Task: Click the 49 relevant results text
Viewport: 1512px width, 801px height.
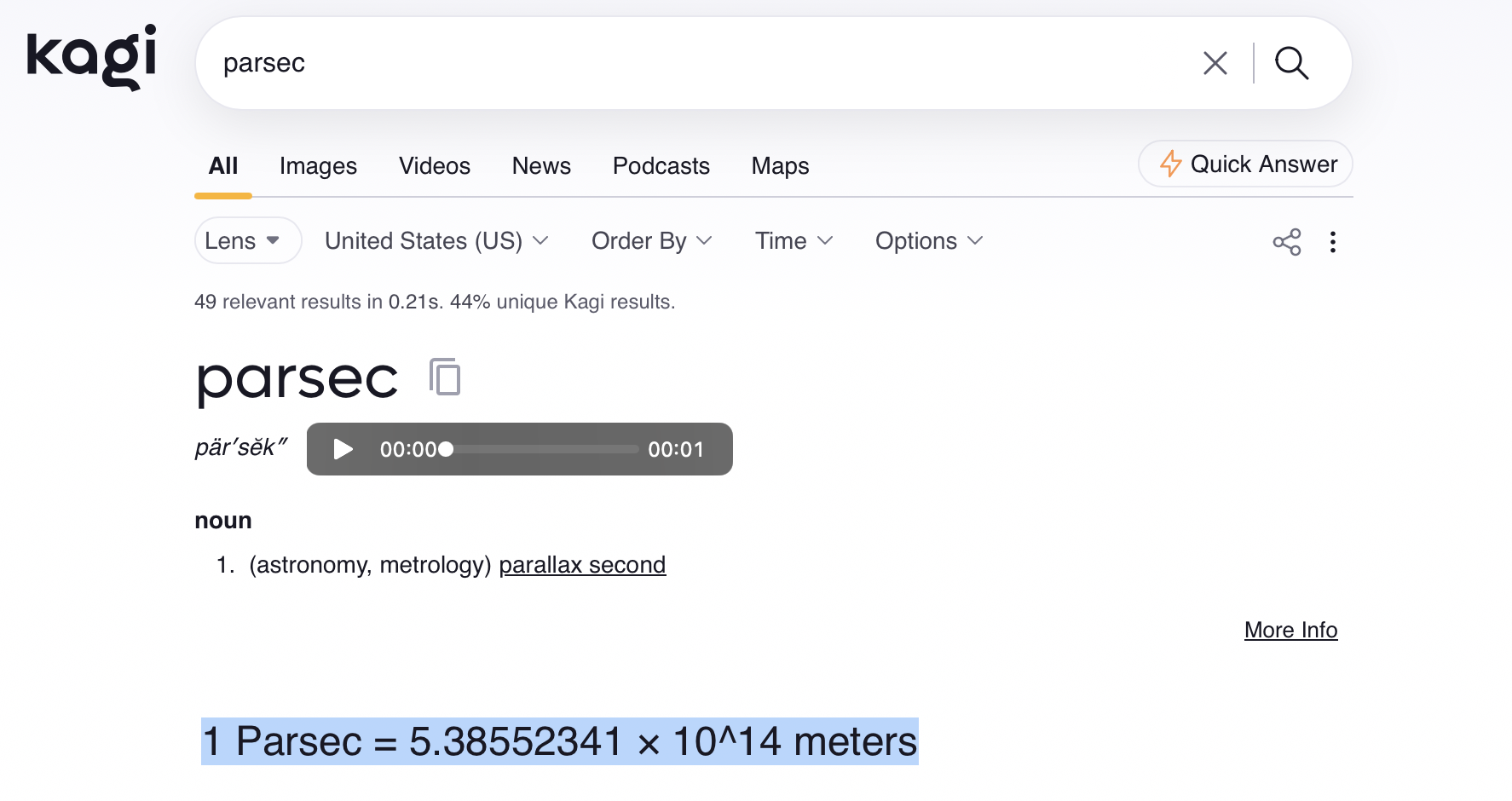Action: click(x=435, y=302)
